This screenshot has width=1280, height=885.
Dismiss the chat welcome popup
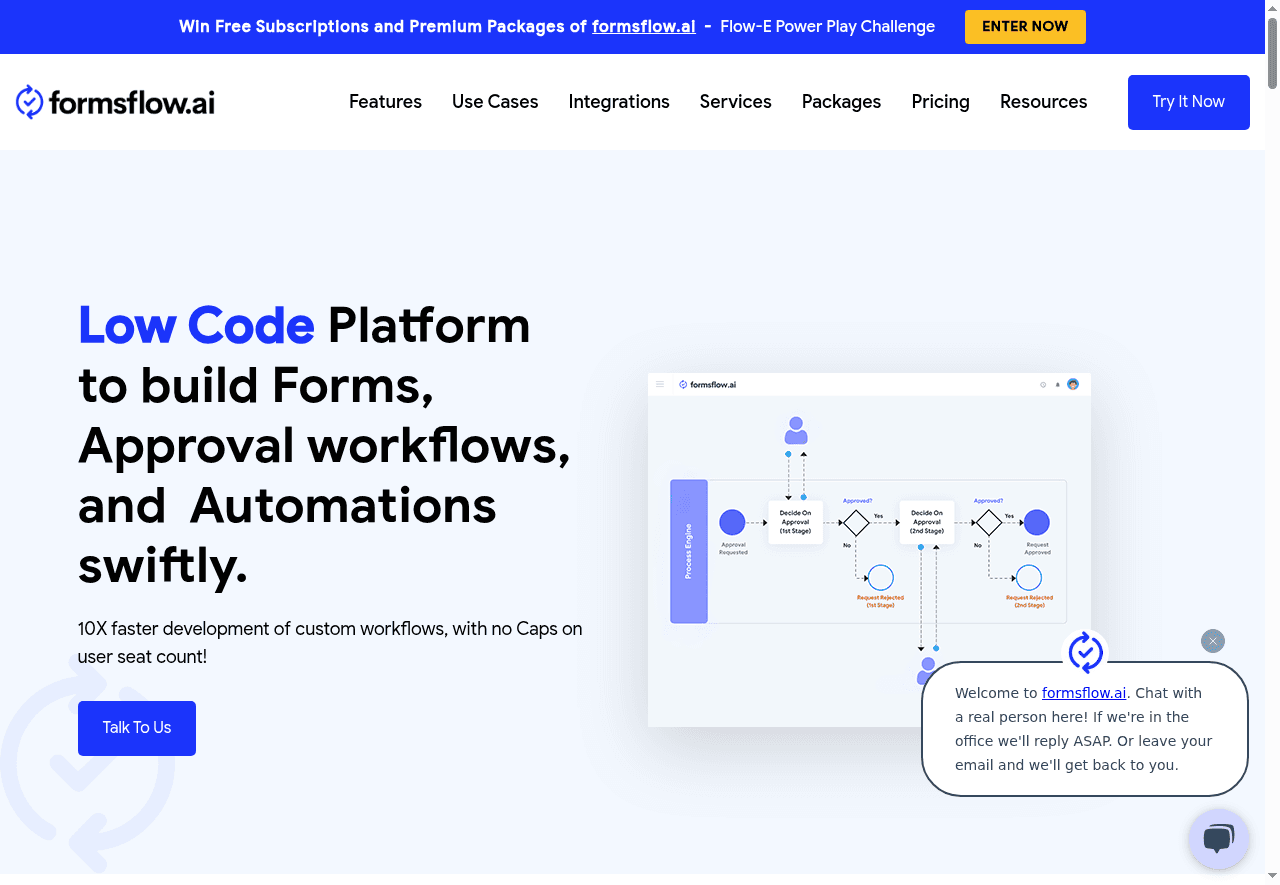[x=1212, y=641]
